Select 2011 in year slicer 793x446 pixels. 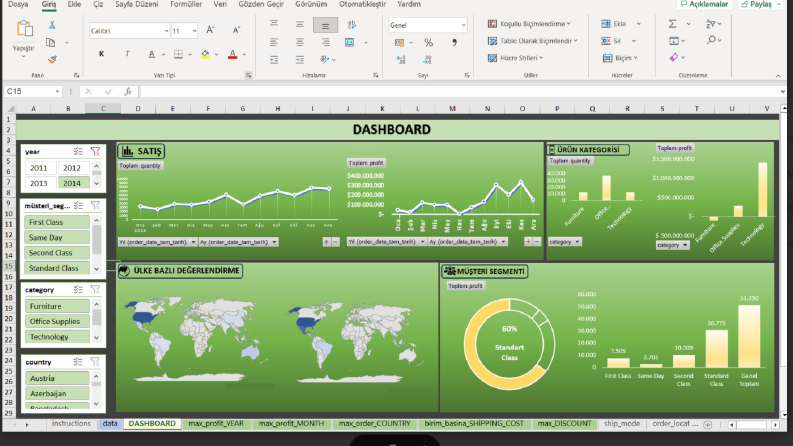tap(38, 168)
